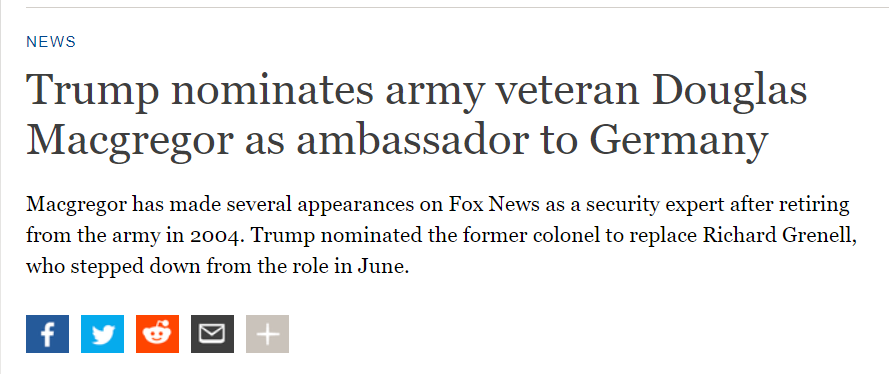Share the article on Twitter
Viewport: 889px width, 374px height.
point(103,334)
